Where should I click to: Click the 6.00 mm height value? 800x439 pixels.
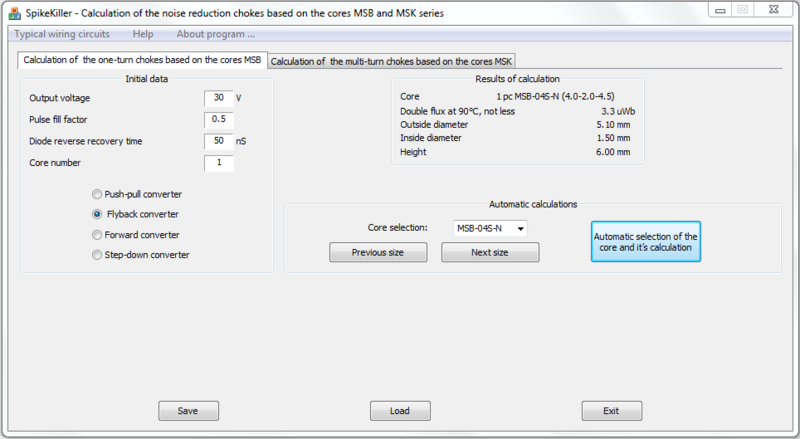click(613, 152)
